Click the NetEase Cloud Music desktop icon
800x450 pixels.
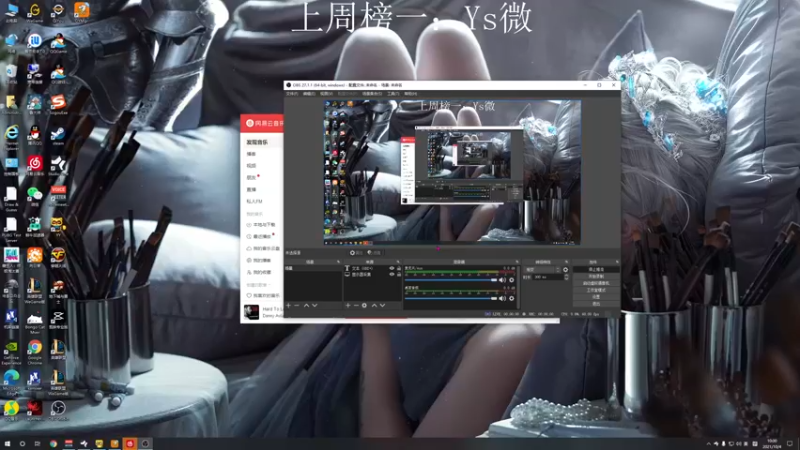[x=35, y=165]
